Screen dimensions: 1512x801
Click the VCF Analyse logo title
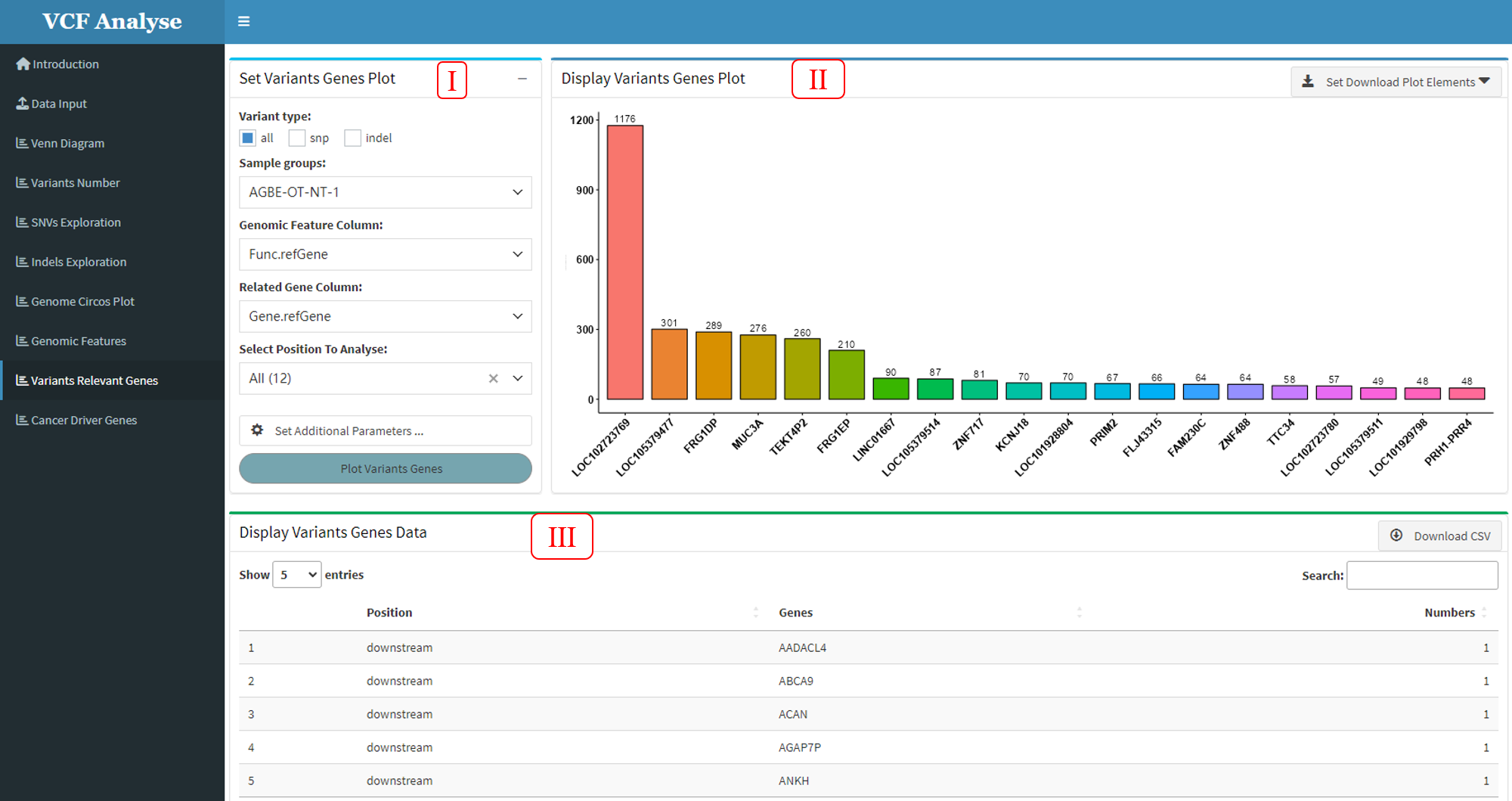pyautogui.click(x=112, y=21)
